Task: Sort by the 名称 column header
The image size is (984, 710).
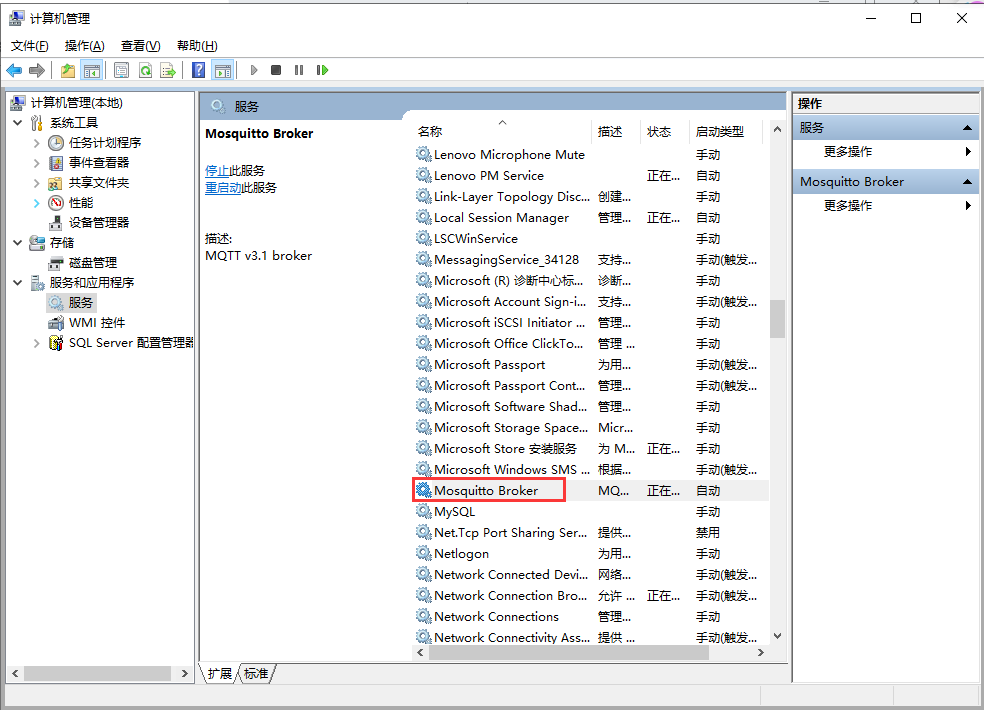Action: tap(502, 132)
